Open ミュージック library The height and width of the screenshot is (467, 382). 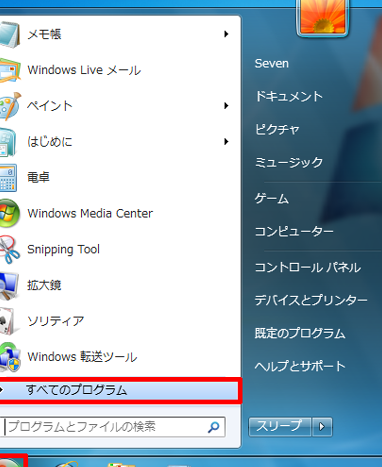(289, 162)
